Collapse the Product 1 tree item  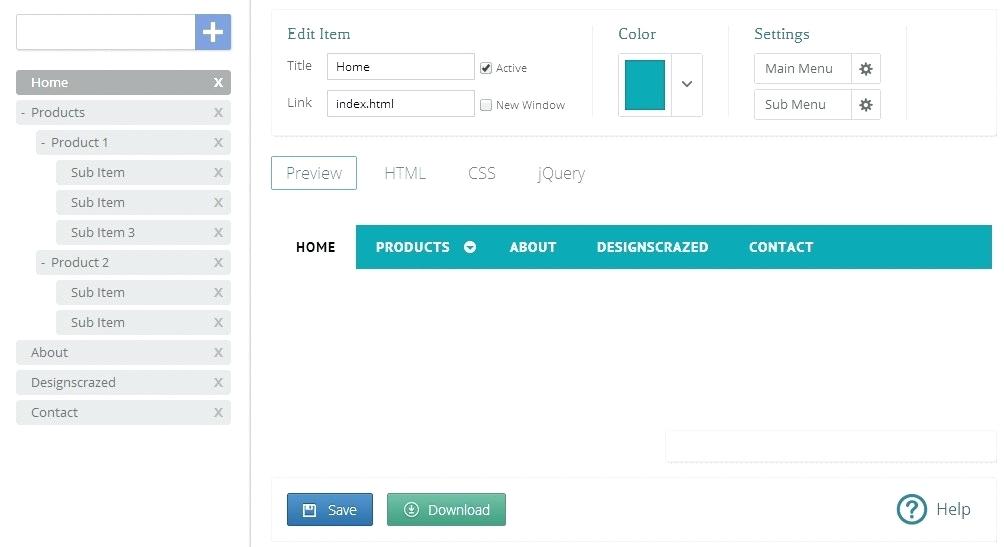point(43,142)
